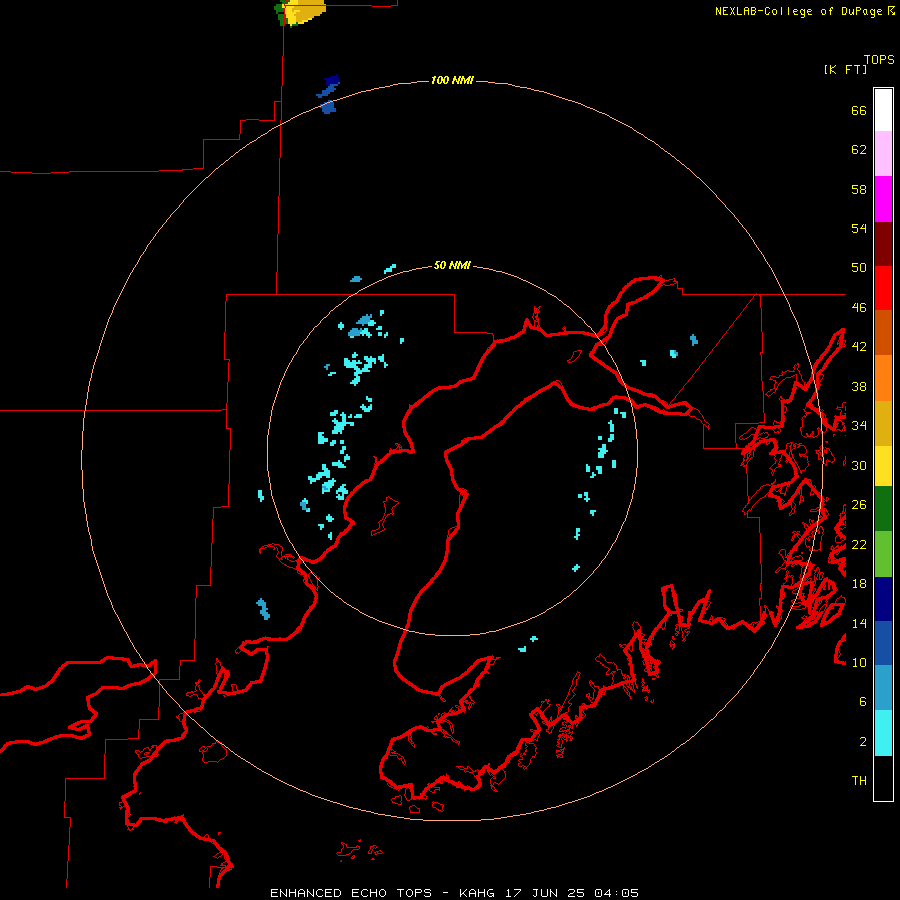
Task: Click the "50 NMI" range ring label
Action: [452, 265]
